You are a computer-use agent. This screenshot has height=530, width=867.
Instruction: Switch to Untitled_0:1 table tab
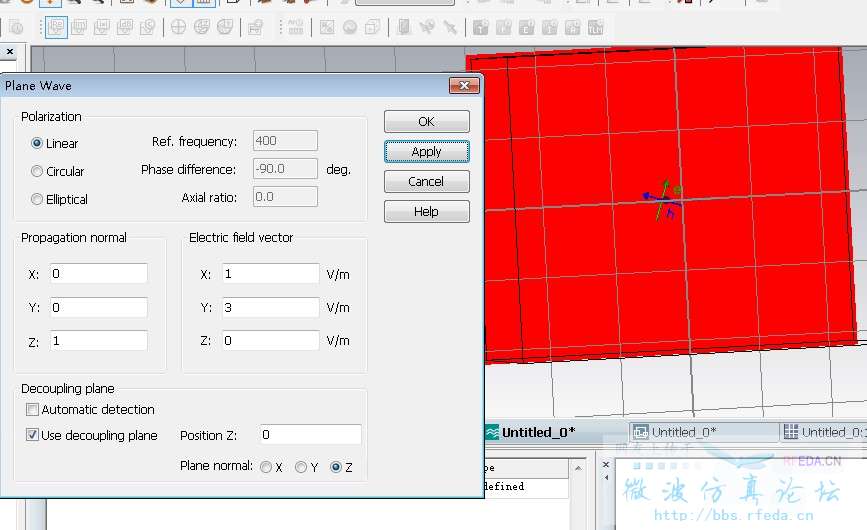[824, 432]
